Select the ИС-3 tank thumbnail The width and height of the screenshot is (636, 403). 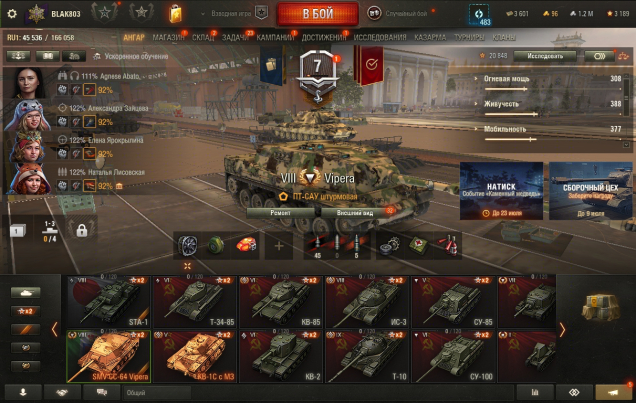(x=367, y=302)
